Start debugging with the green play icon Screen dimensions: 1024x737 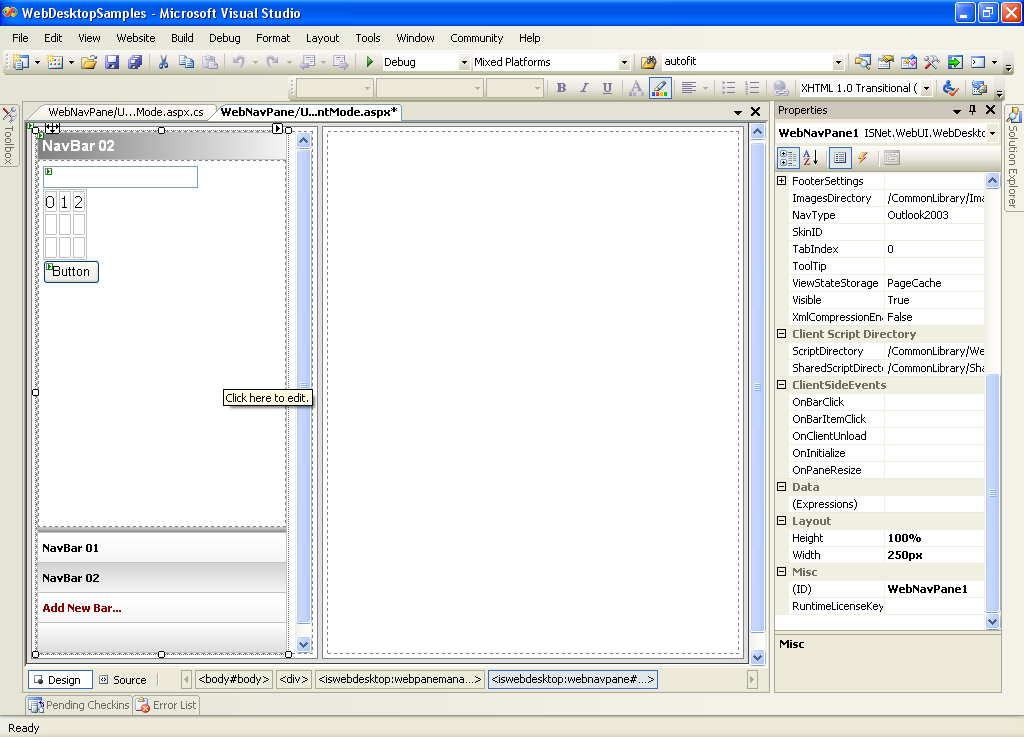370,62
